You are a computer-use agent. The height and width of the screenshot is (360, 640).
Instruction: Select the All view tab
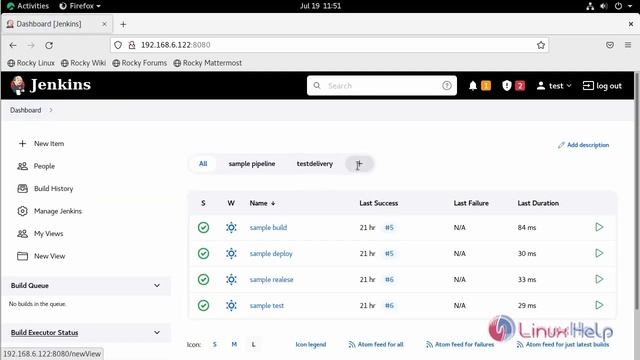pos(203,164)
